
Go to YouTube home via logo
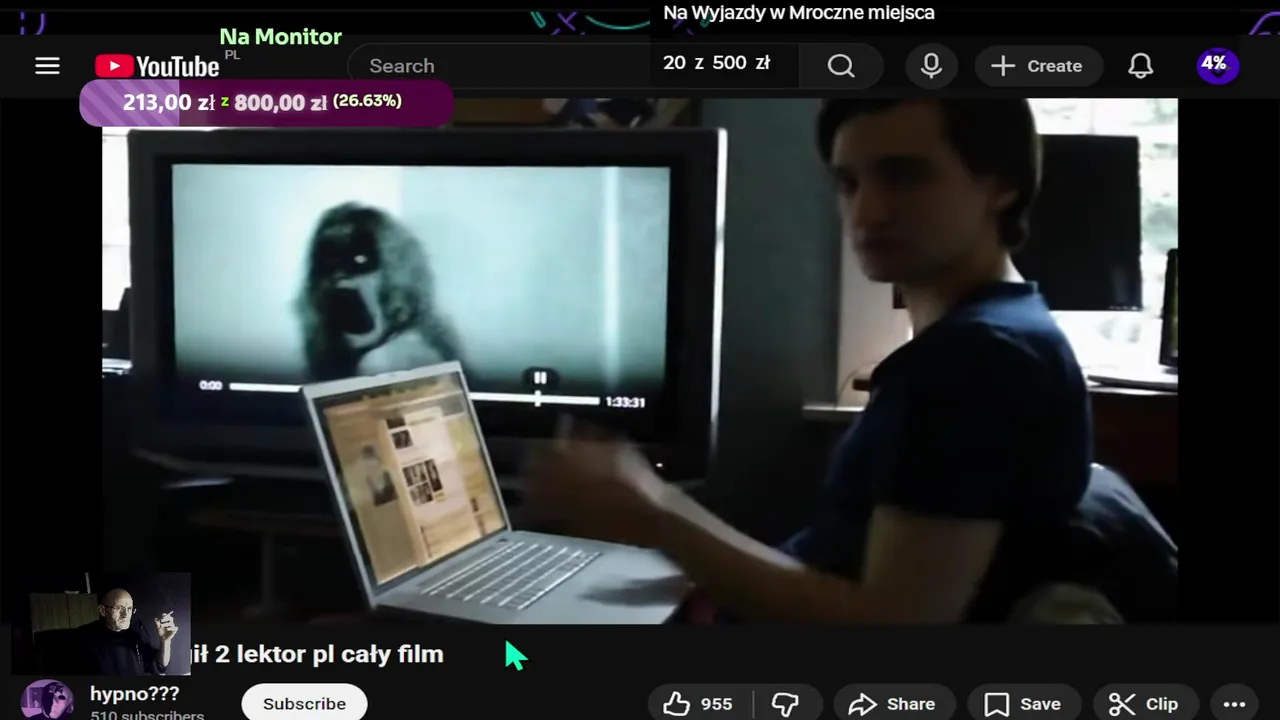(158, 66)
